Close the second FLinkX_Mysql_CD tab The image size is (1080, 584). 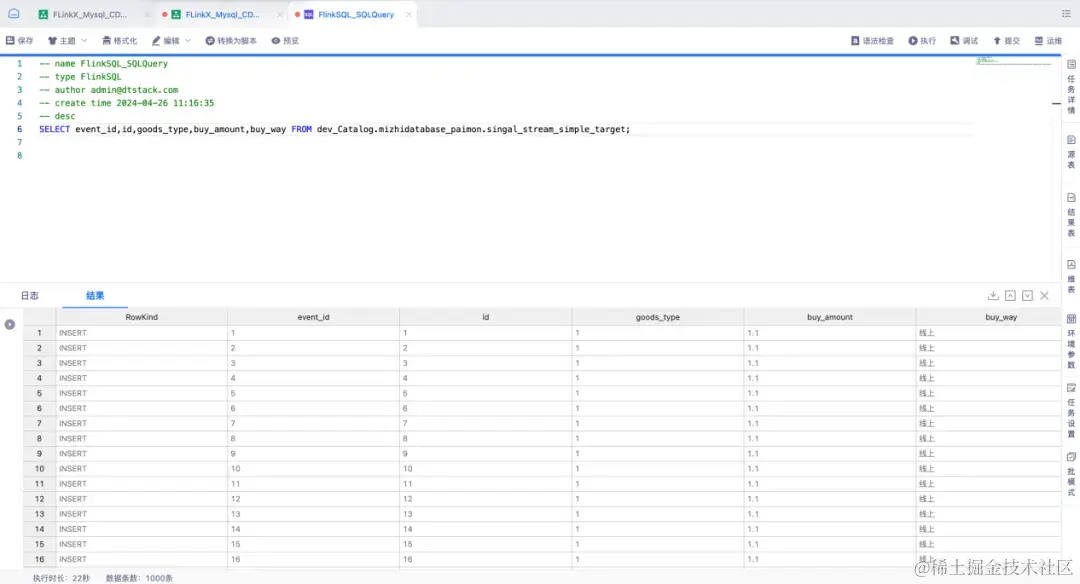tap(280, 14)
